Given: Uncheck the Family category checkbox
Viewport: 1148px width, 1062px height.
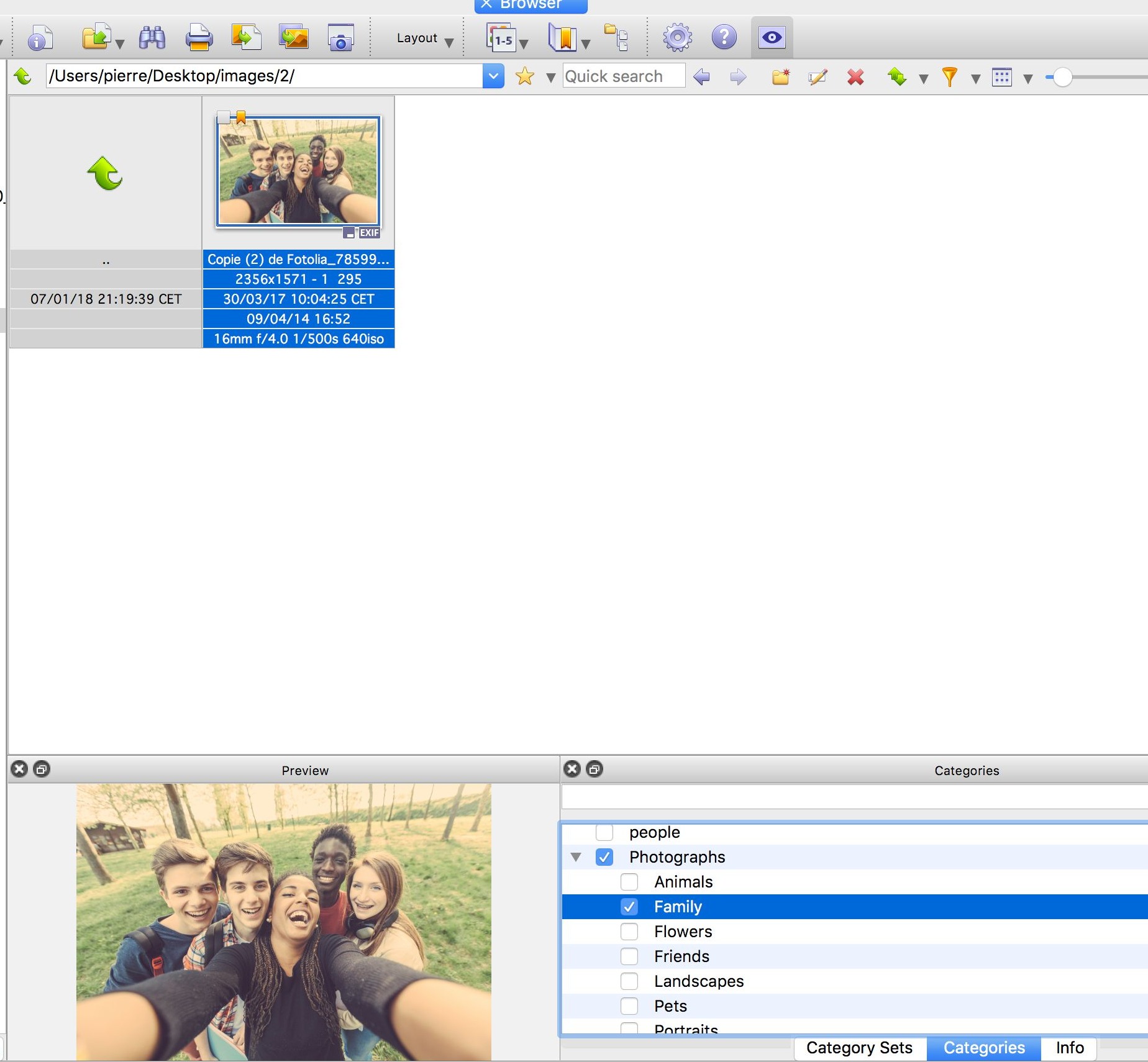Looking at the screenshot, I should pos(629,907).
